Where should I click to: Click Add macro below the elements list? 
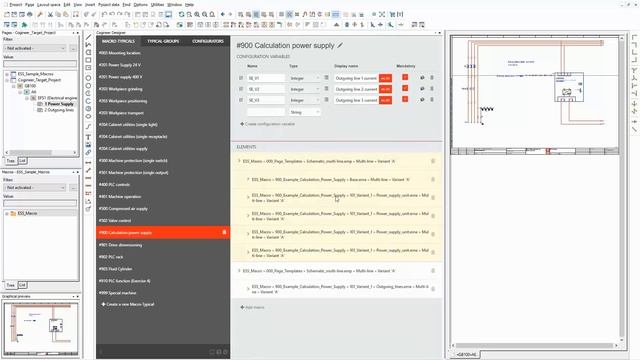click(252, 307)
